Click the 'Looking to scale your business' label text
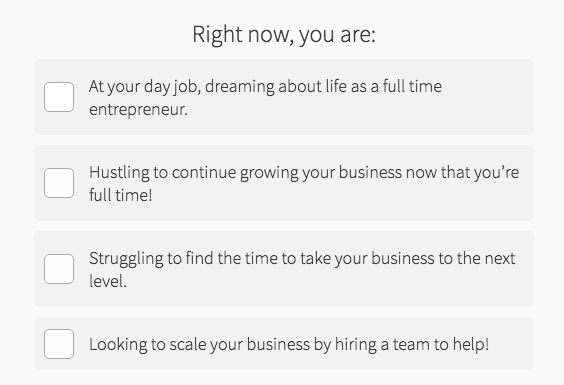 [289, 344]
